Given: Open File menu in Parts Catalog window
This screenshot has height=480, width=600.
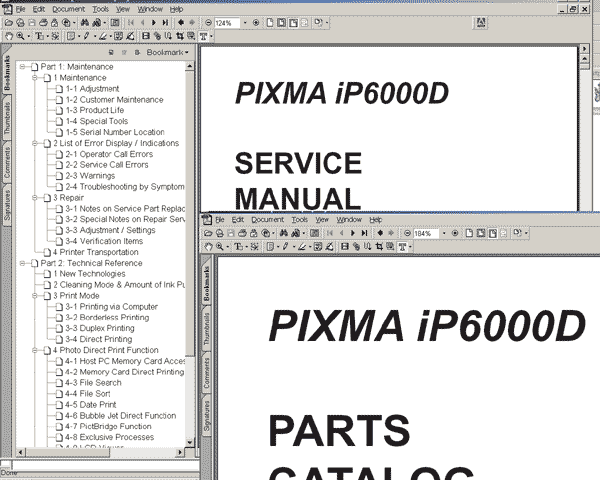Looking at the screenshot, I should point(220,220).
